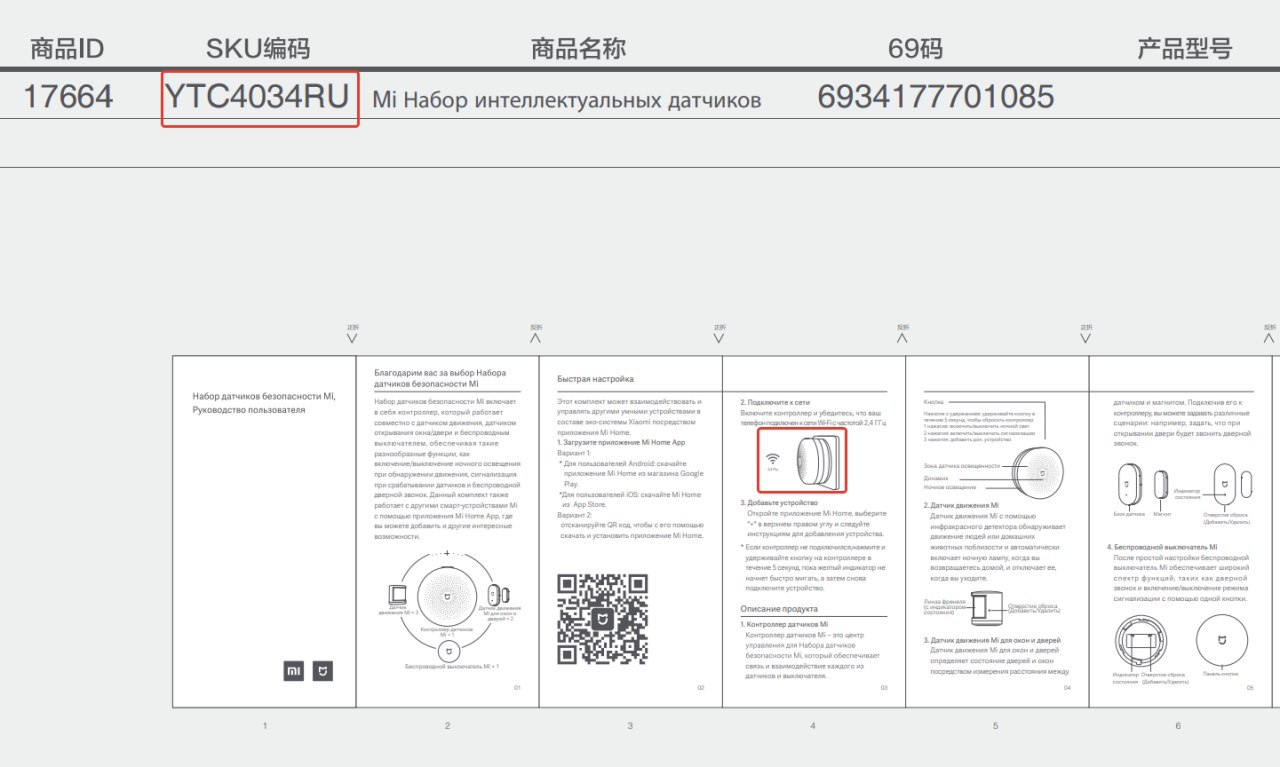Click step 3. Добавьте устройство
This screenshot has height=767, width=1280.
[779, 502]
